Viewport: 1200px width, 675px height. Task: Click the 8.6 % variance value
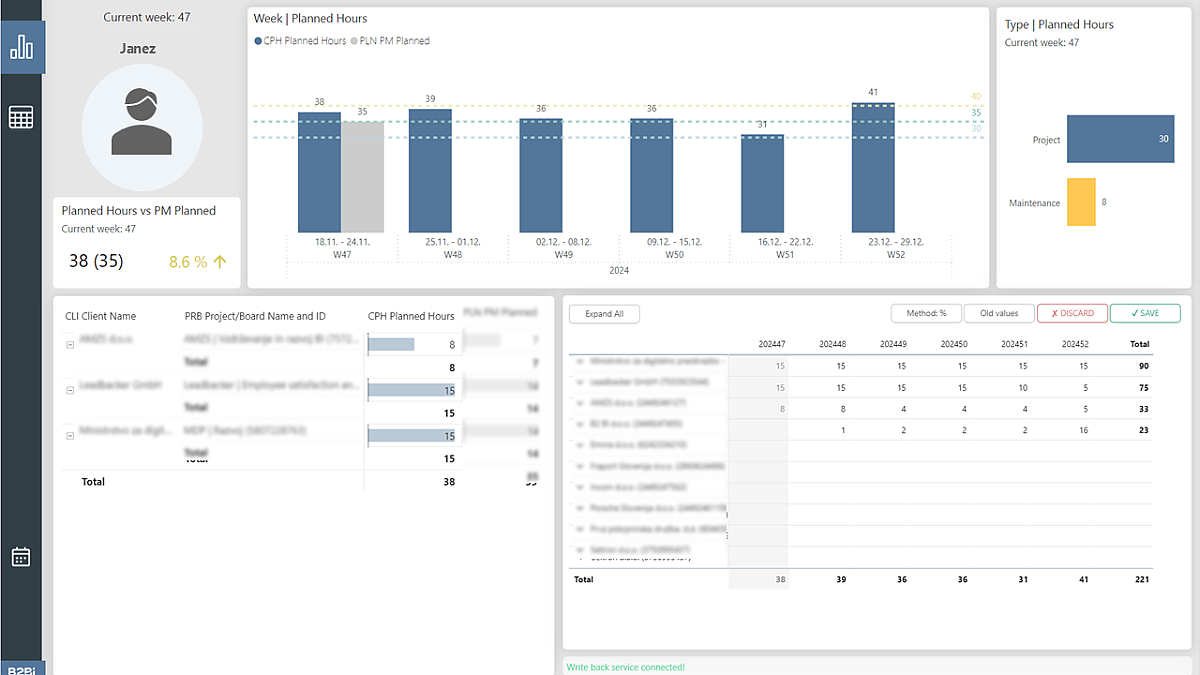pos(188,262)
